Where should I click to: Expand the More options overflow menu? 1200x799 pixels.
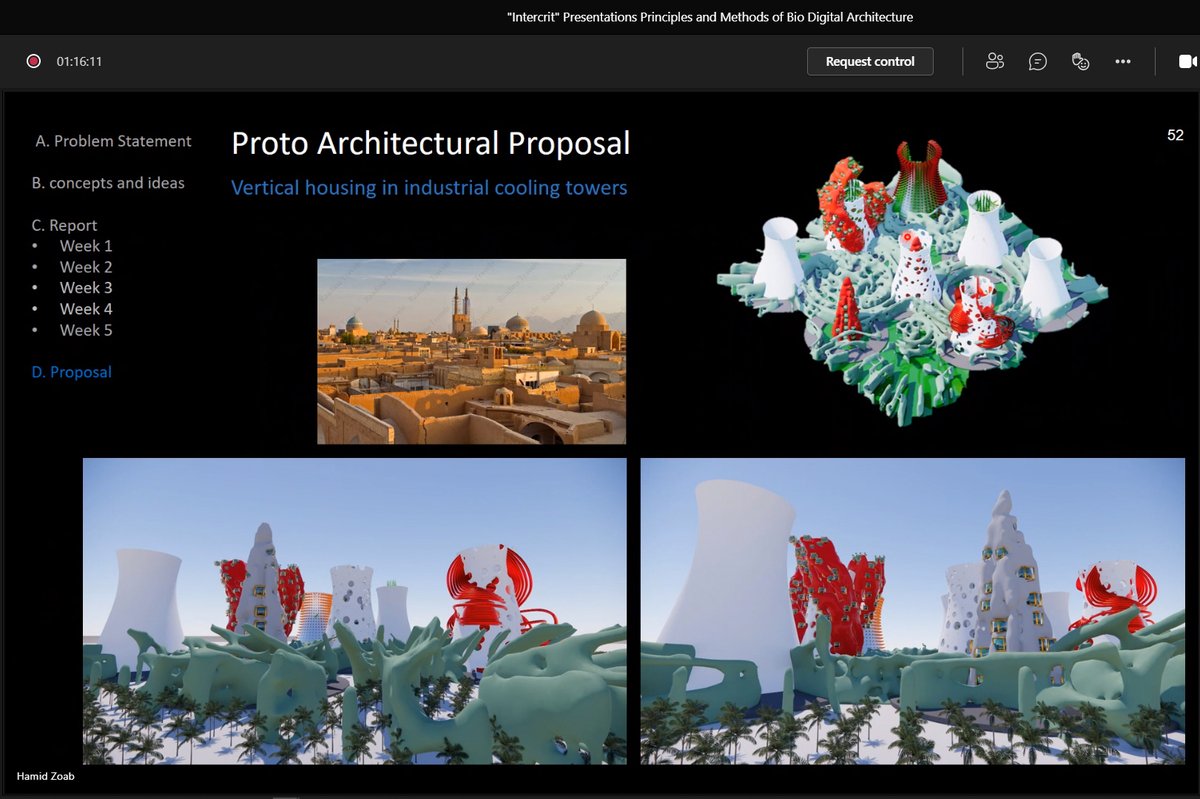tap(1123, 61)
